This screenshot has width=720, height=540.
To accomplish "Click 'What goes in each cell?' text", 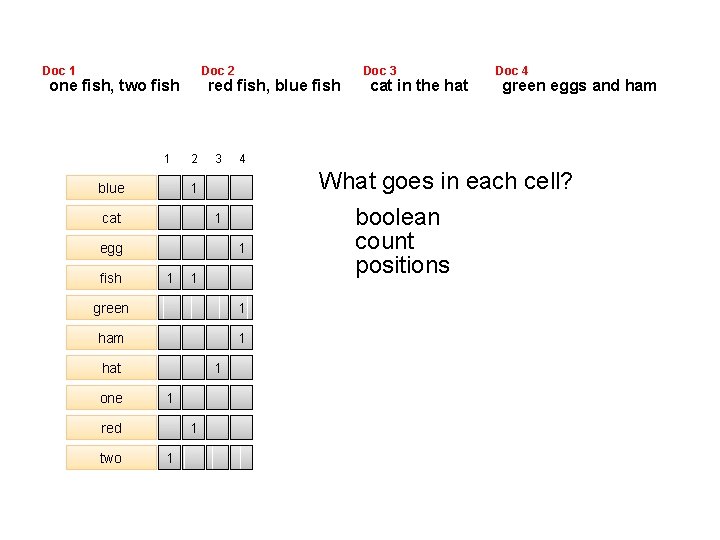I will click(445, 181).
